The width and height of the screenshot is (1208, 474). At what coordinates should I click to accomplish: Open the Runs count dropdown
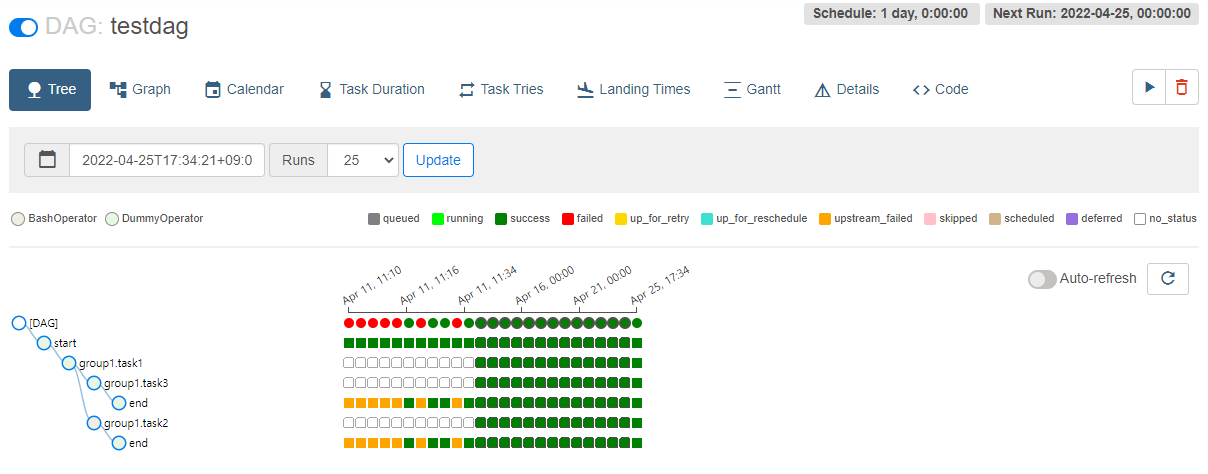pyautogui.click(x=363, y=160)
